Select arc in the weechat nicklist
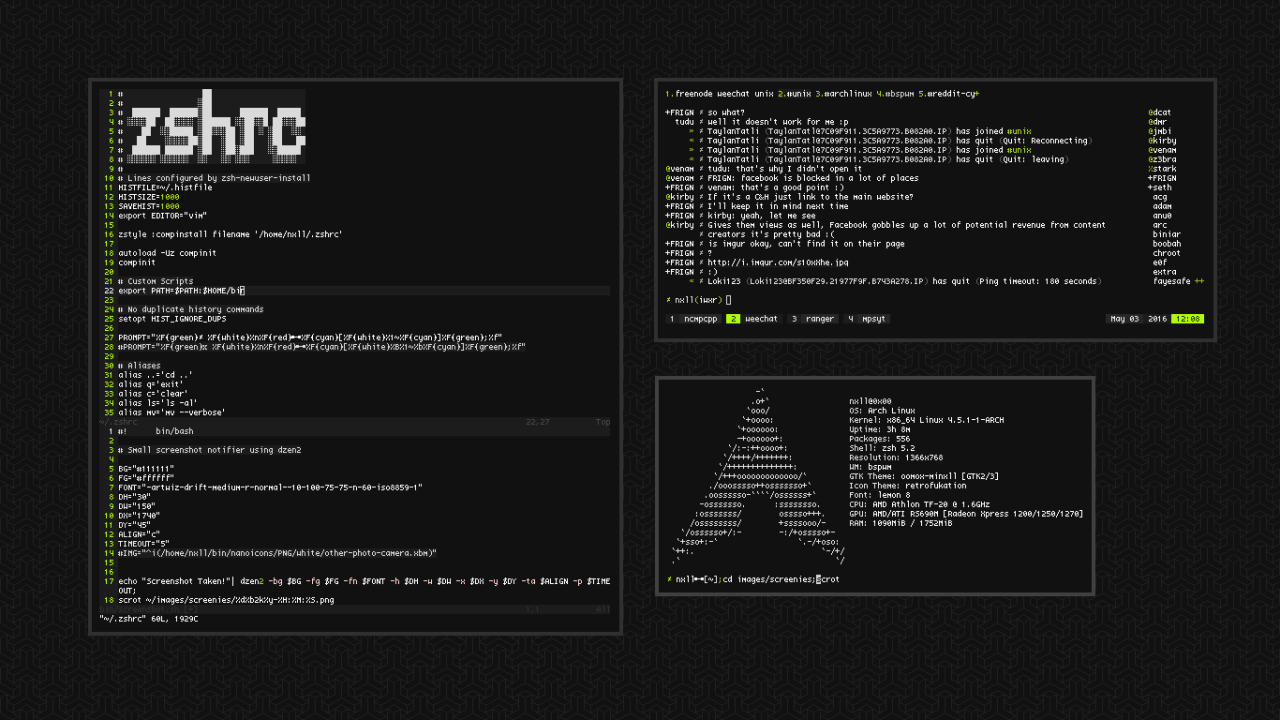This screenshot has width=1280, height=720. (1160, 225)
